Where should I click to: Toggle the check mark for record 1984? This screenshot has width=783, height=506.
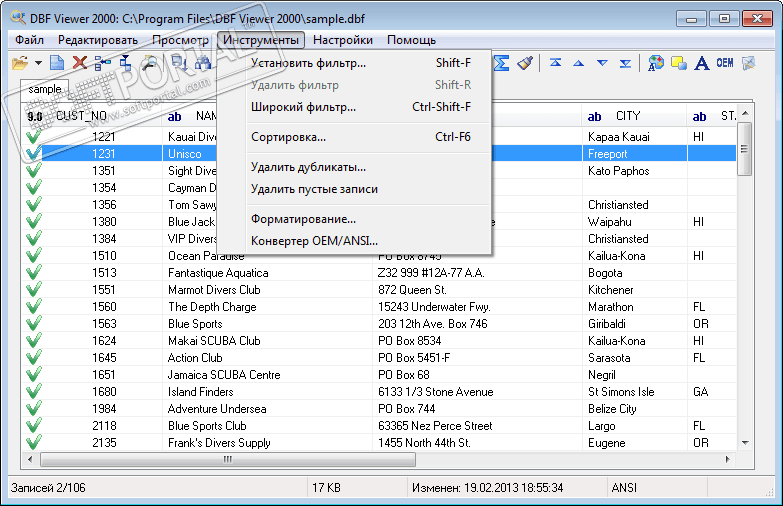coord(33,408)
